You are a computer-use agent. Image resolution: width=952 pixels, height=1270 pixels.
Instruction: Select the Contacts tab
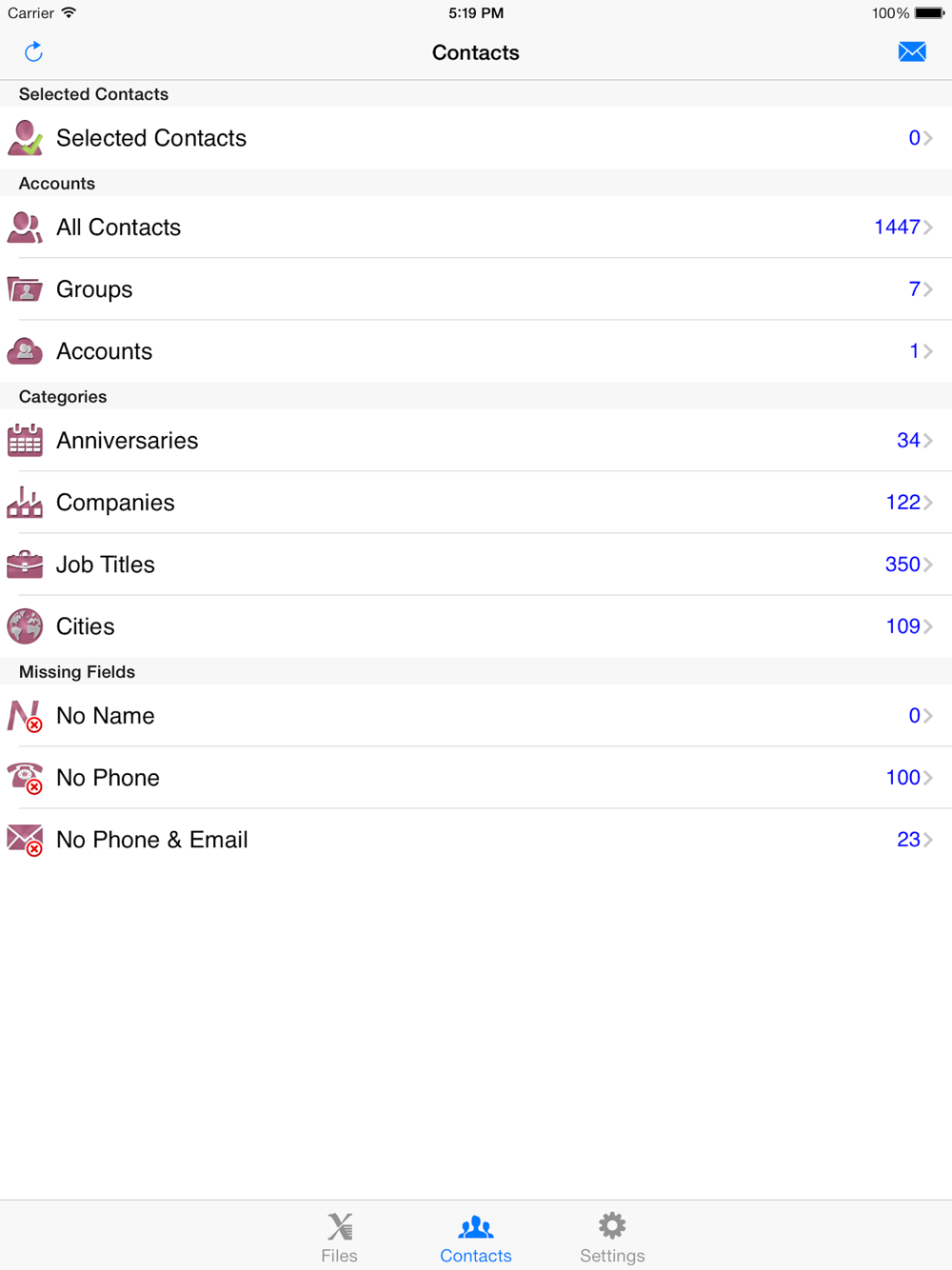476,1237
